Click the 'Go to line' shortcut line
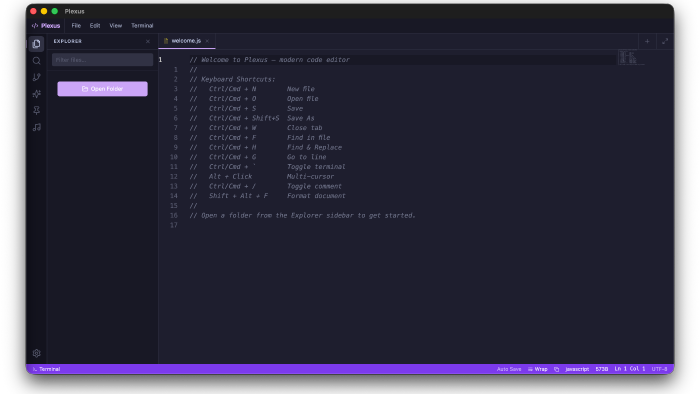 click(258, 157)
